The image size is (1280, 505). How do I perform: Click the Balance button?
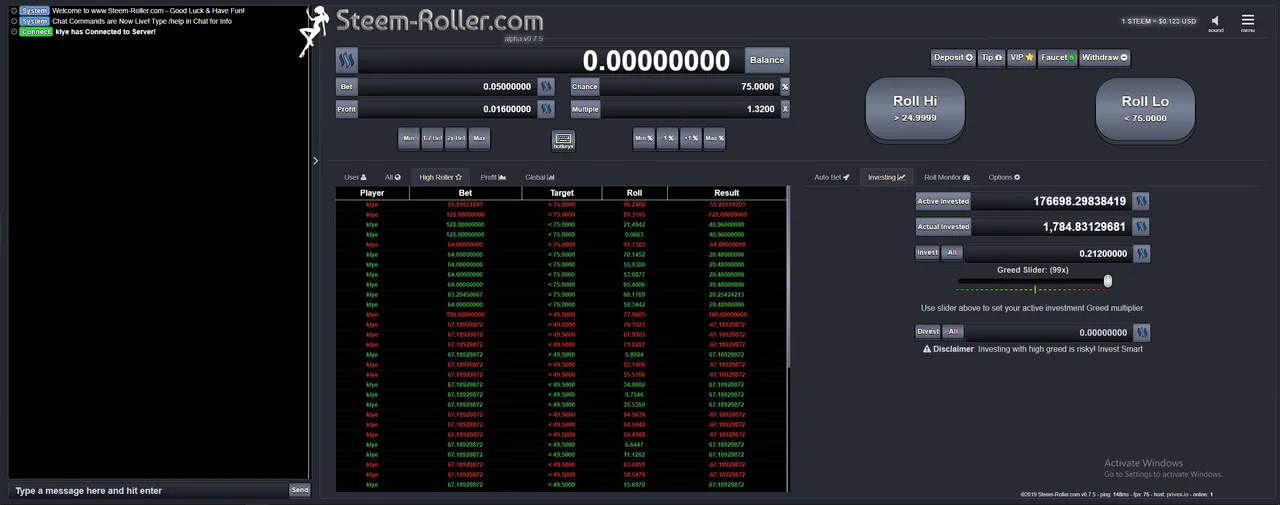(767, 60)
